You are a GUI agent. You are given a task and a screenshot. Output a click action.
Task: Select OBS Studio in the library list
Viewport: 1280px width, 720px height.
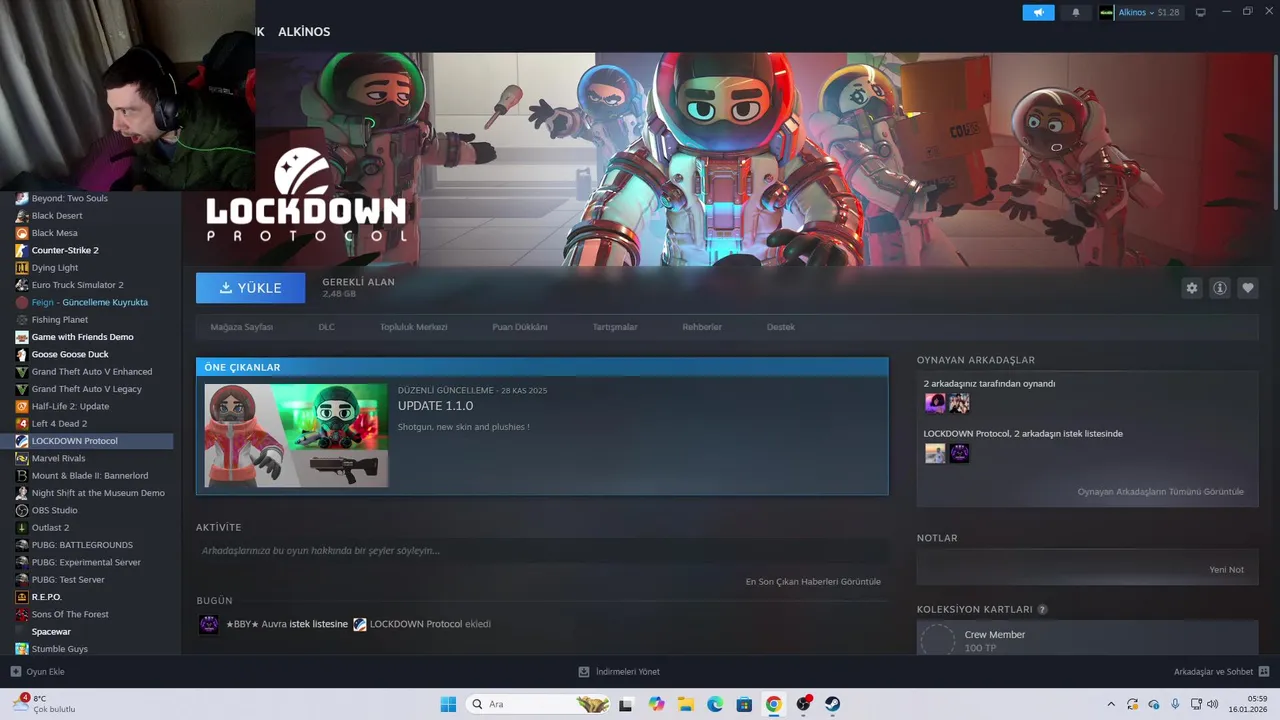pyautogui.click(x=54, y=510)
